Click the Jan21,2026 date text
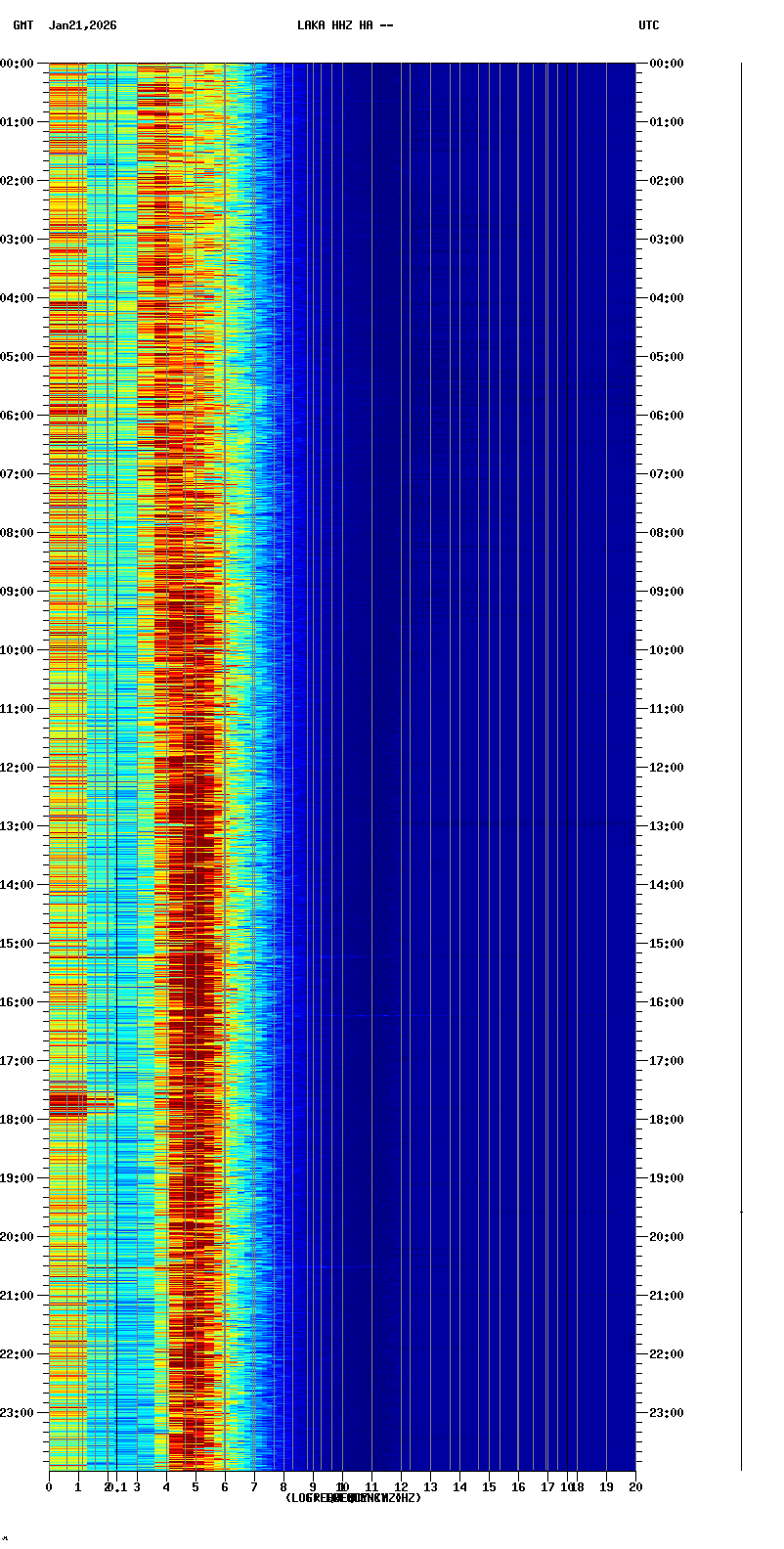 click(x=82, y=25)
